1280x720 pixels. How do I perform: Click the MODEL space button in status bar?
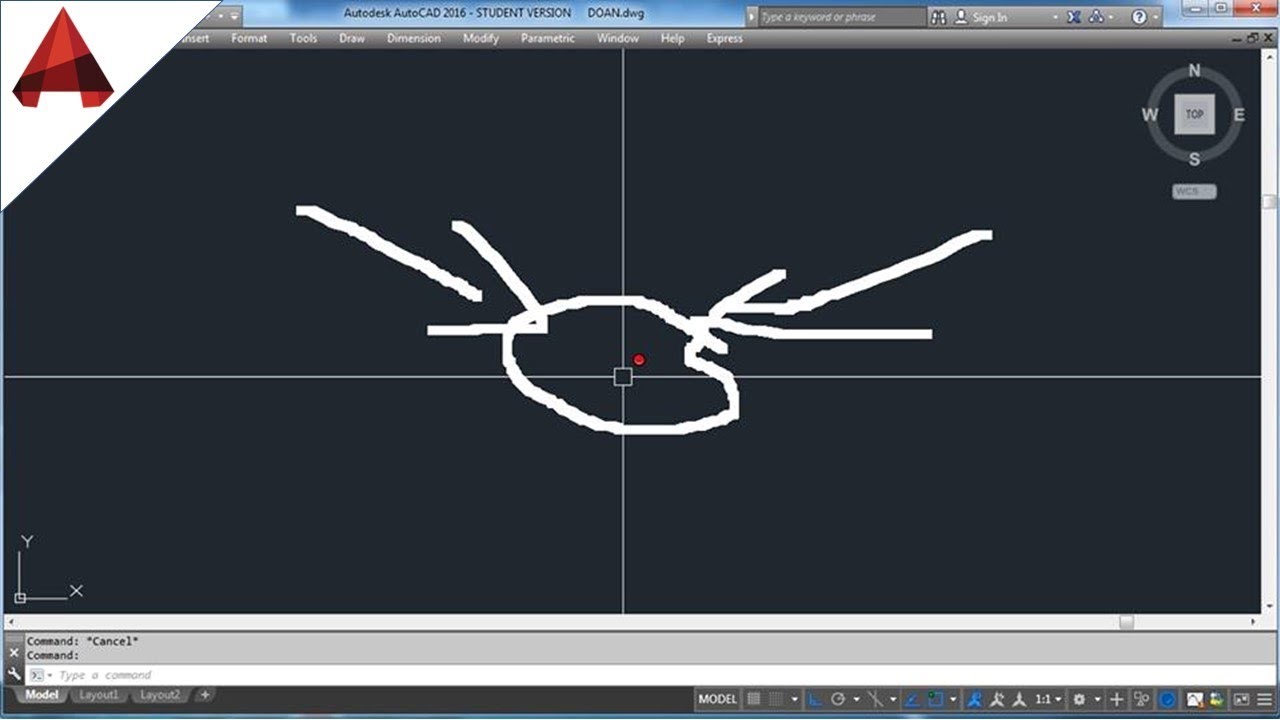(x=718, y=699)
